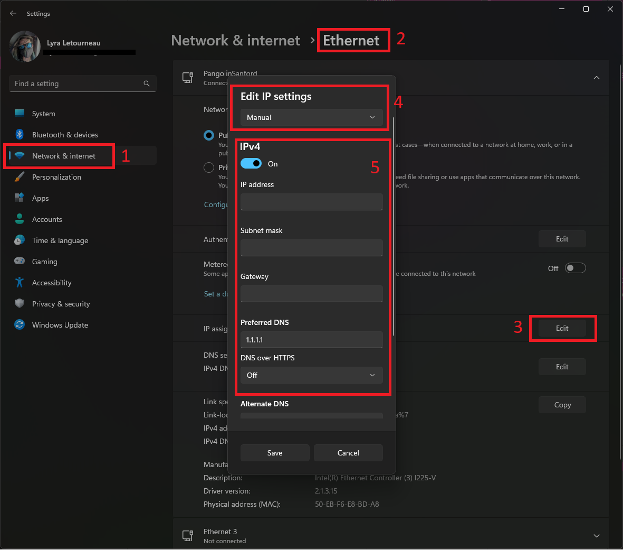The height and width of the screenshot is (550, 624).
Task: Expand the DNS over HTTPS dropdown
Action: click(312, 375)
